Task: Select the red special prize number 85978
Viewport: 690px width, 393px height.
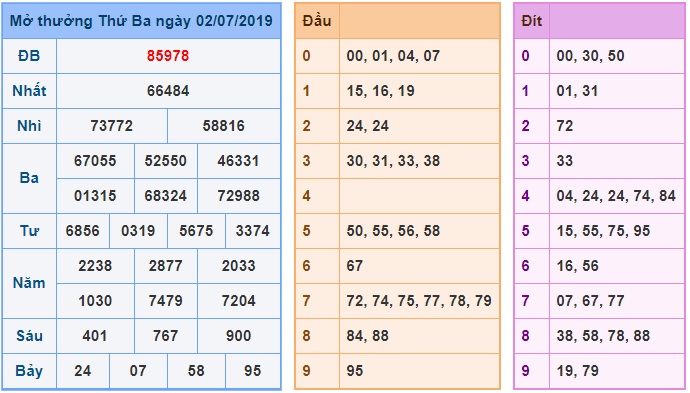Action: pyautogui.click(x=168, y=56)
